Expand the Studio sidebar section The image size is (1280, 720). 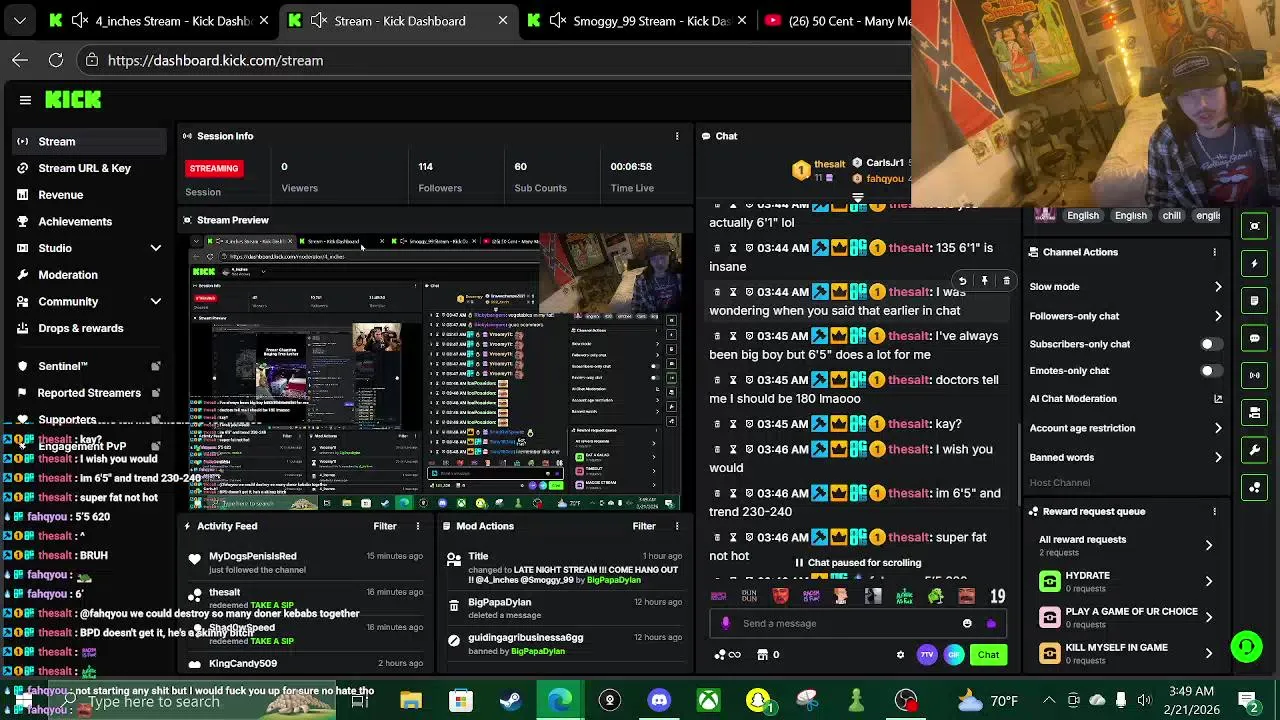click(156, 248)
